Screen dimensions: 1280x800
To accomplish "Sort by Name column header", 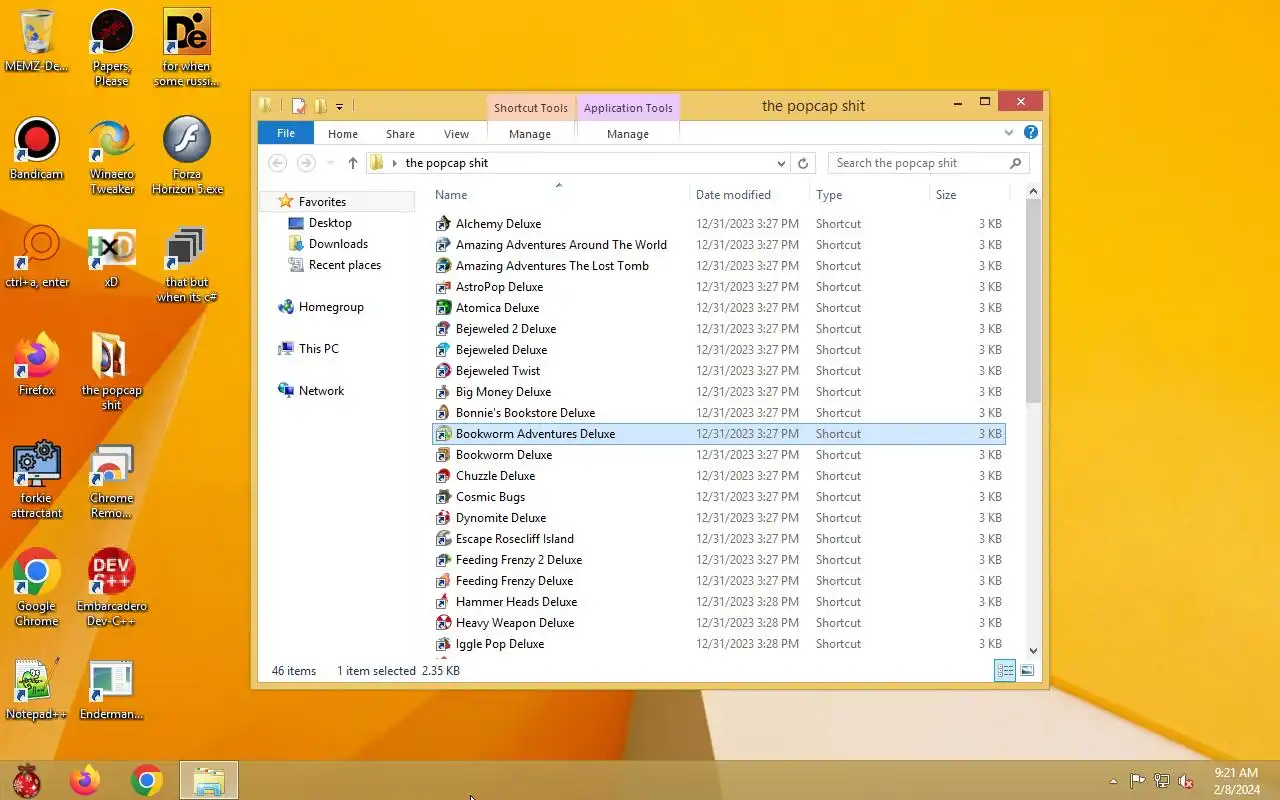I will point(561,195).
